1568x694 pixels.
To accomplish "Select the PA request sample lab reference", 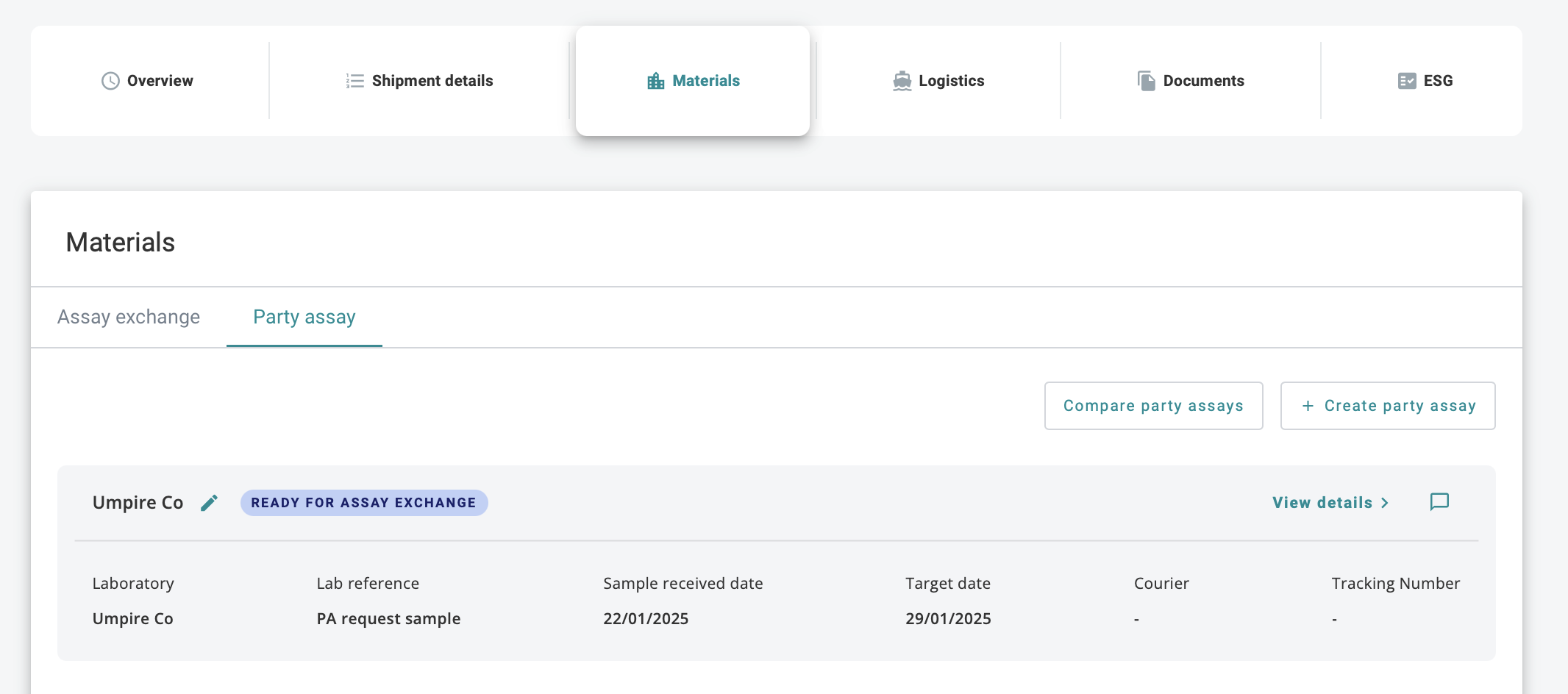I will 388,619.
